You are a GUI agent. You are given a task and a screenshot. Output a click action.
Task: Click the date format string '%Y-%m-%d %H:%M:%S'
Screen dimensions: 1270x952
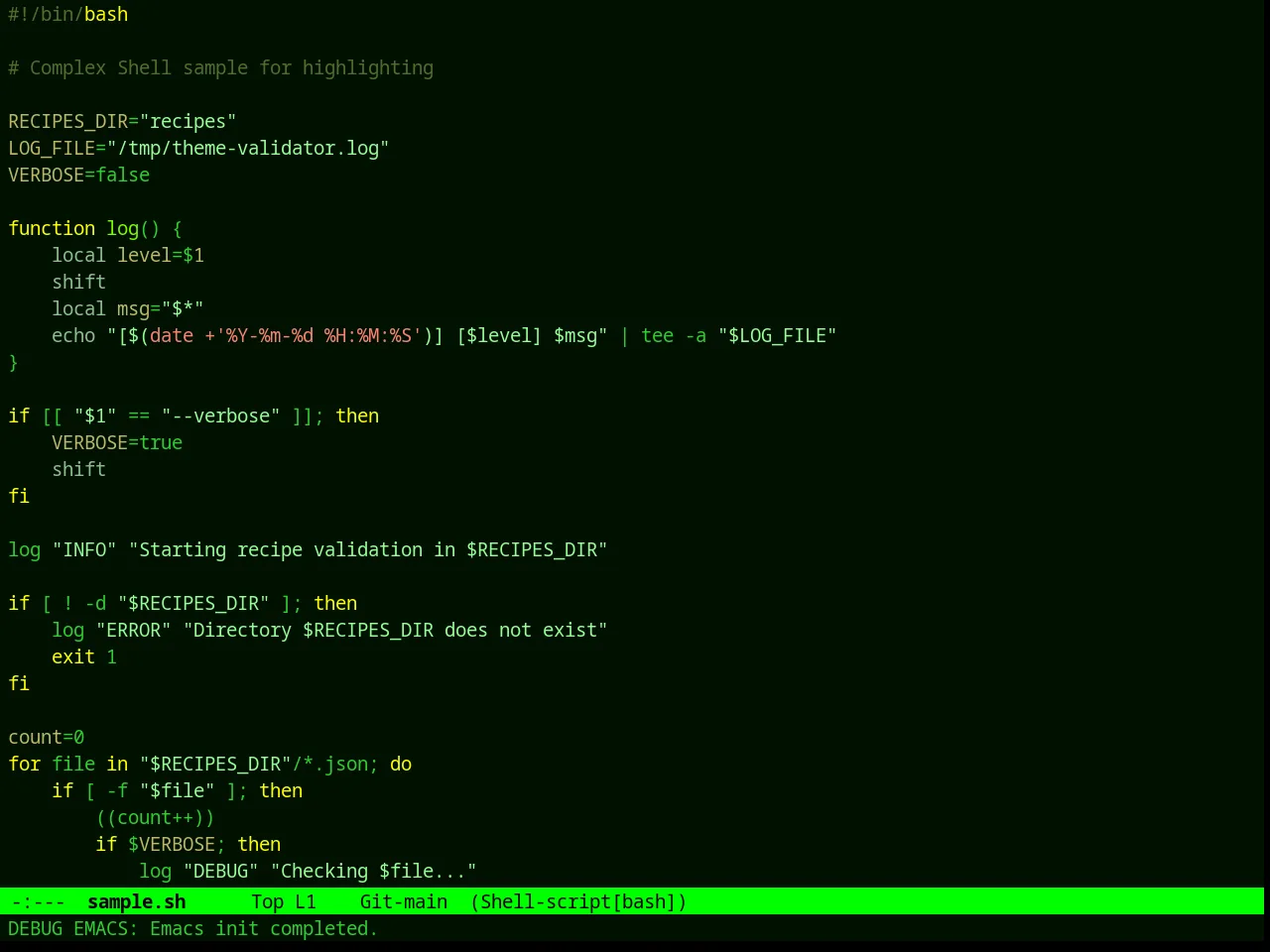click(x=318, y=336)
